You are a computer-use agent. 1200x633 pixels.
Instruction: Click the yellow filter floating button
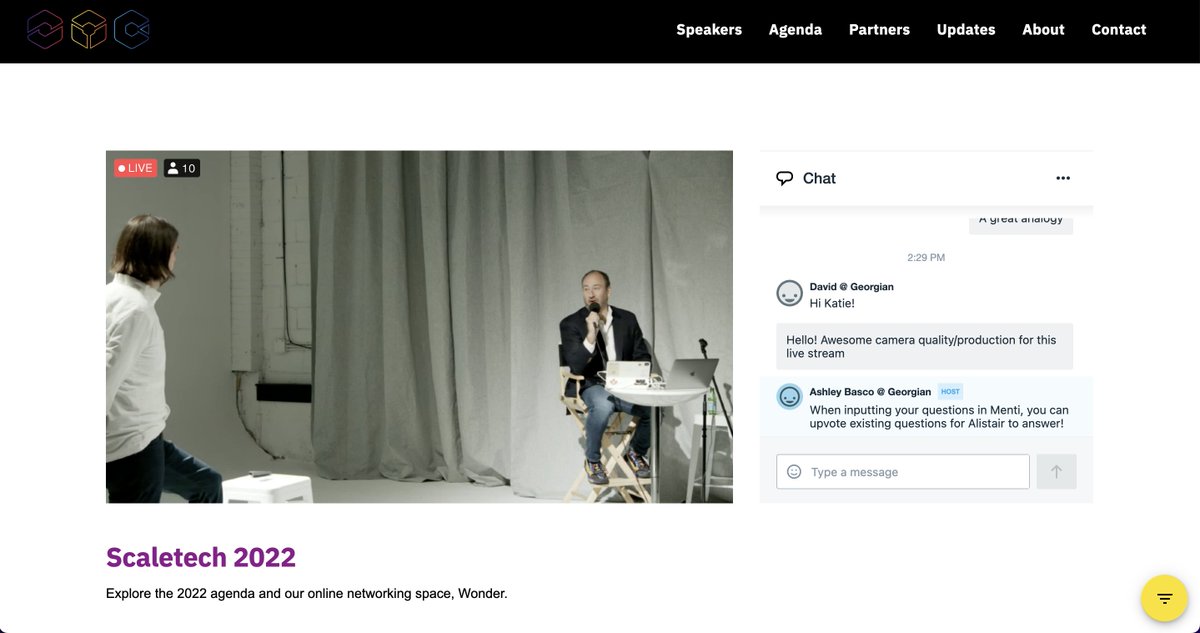coord(1165,599)
